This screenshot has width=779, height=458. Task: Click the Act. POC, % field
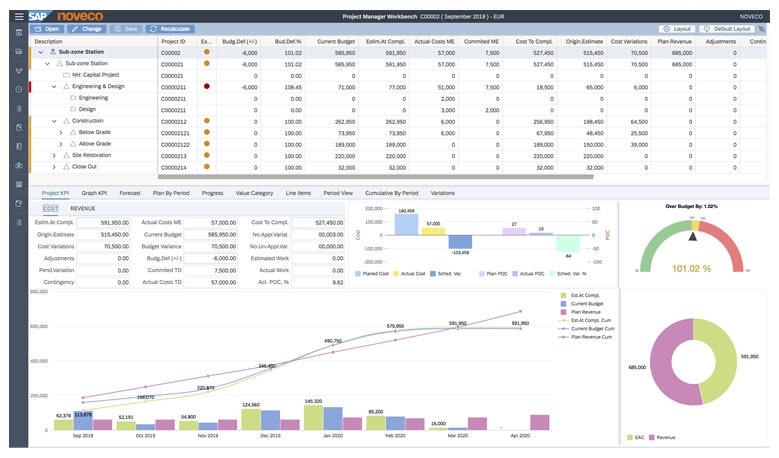(318, 282)
